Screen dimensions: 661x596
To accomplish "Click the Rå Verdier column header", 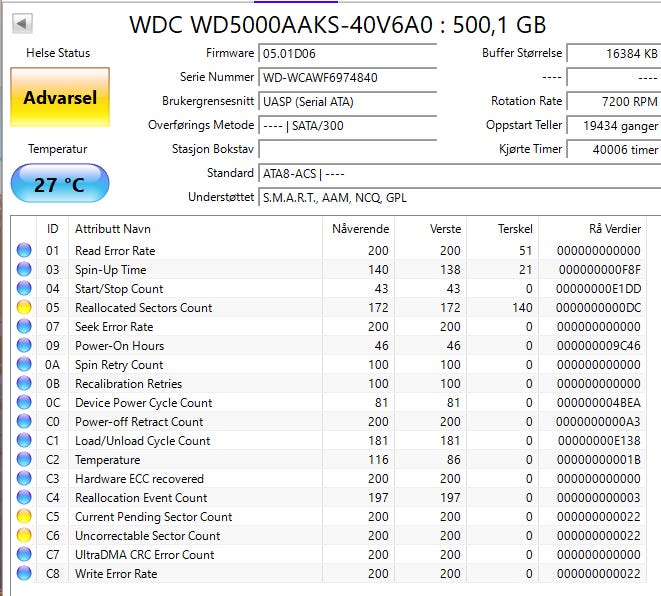I will [x=592, y=229].
